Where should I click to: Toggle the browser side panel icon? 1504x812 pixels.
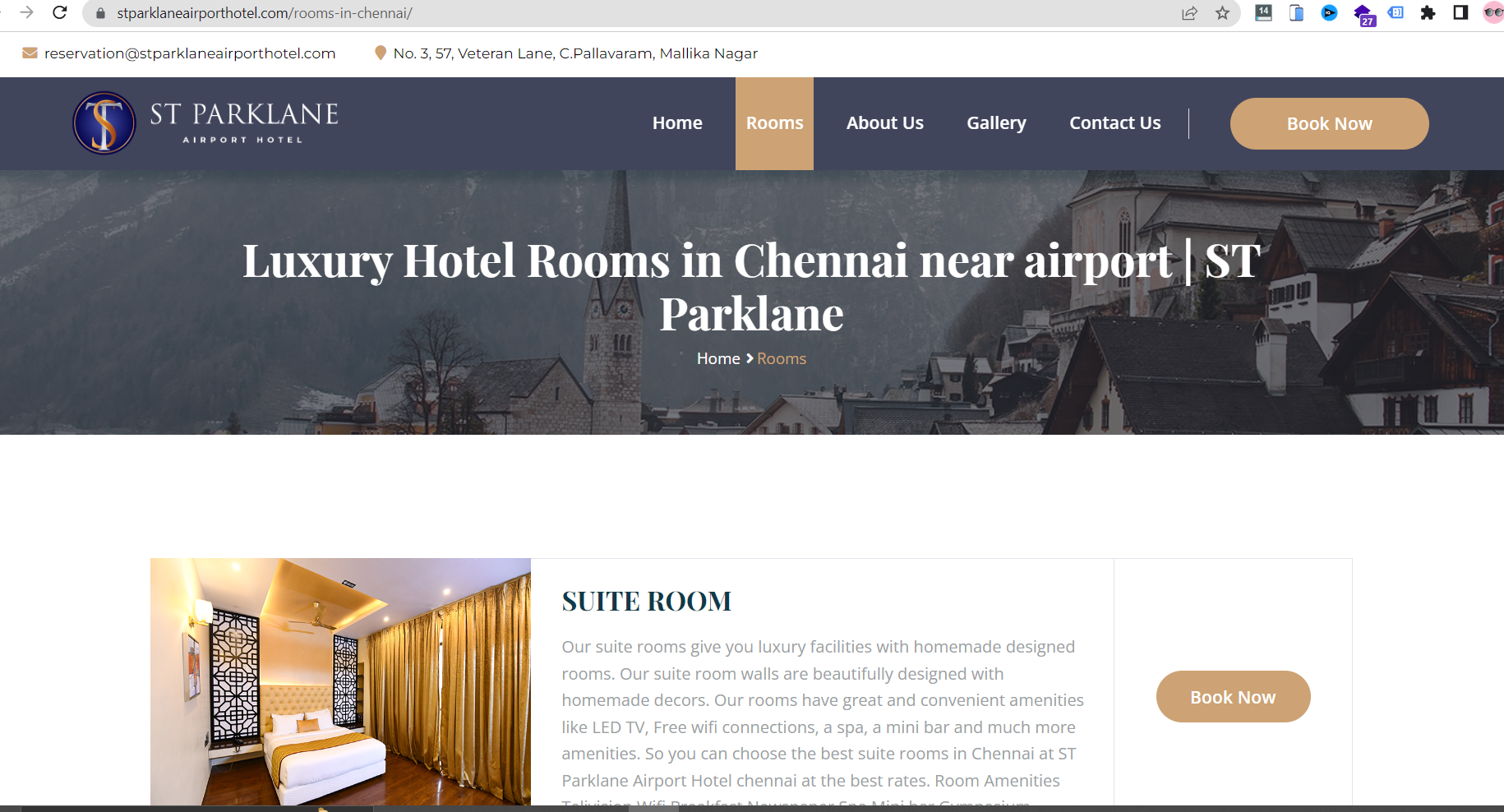tap(1460, 13)
